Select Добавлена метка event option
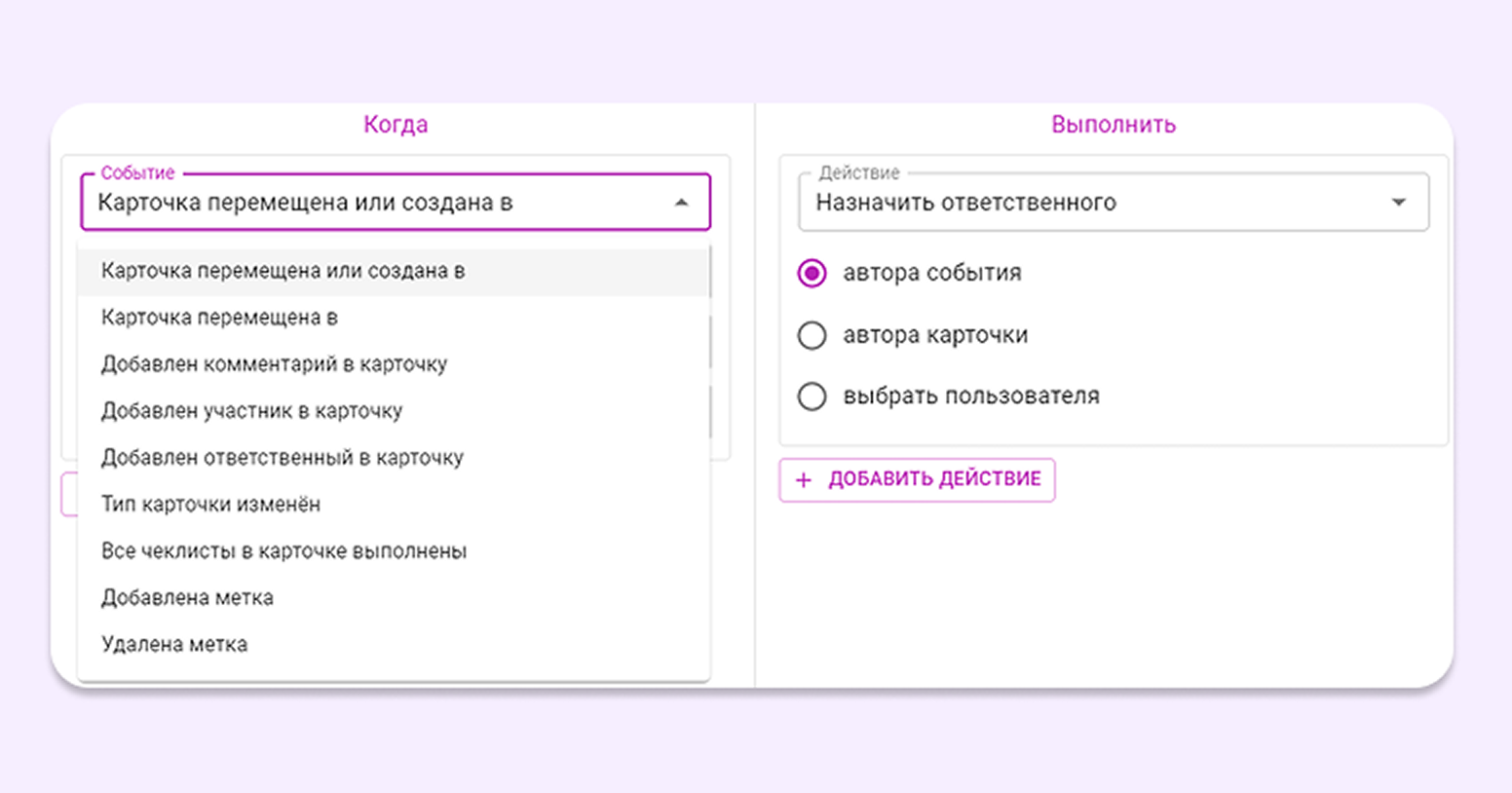The width and height of the screenshot is (1512, 793). click(x=187, y=598)
